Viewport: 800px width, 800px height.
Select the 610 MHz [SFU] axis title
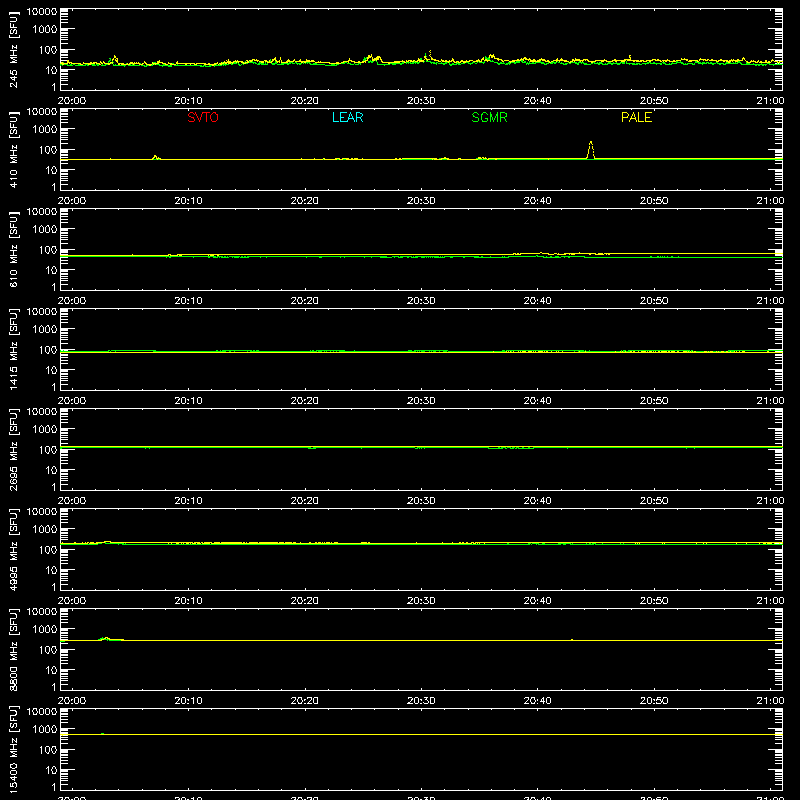click(x=14, y=249)
